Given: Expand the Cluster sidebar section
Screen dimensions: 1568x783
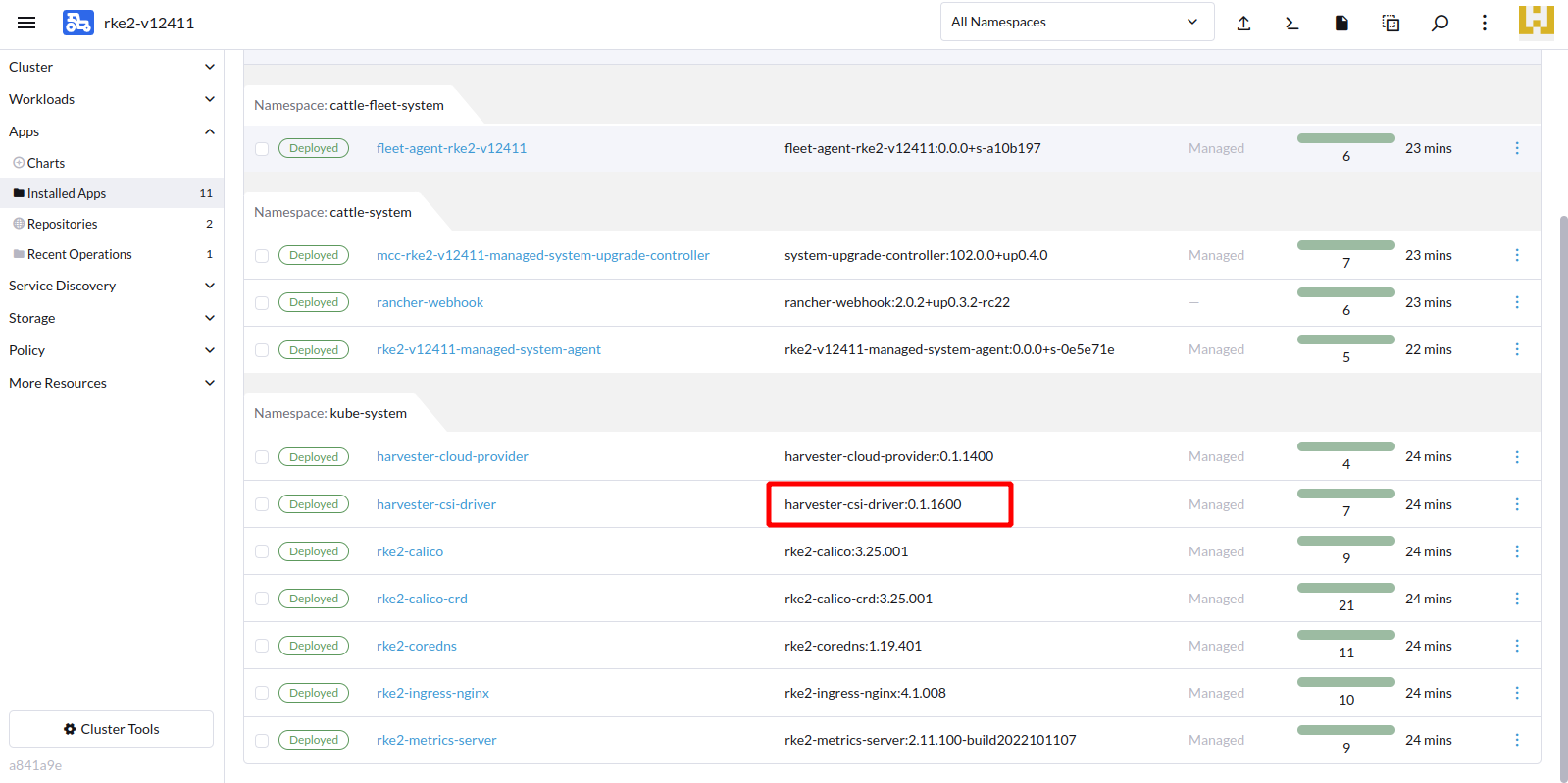Looking at the screenshot, I should (x=112, y=67).
